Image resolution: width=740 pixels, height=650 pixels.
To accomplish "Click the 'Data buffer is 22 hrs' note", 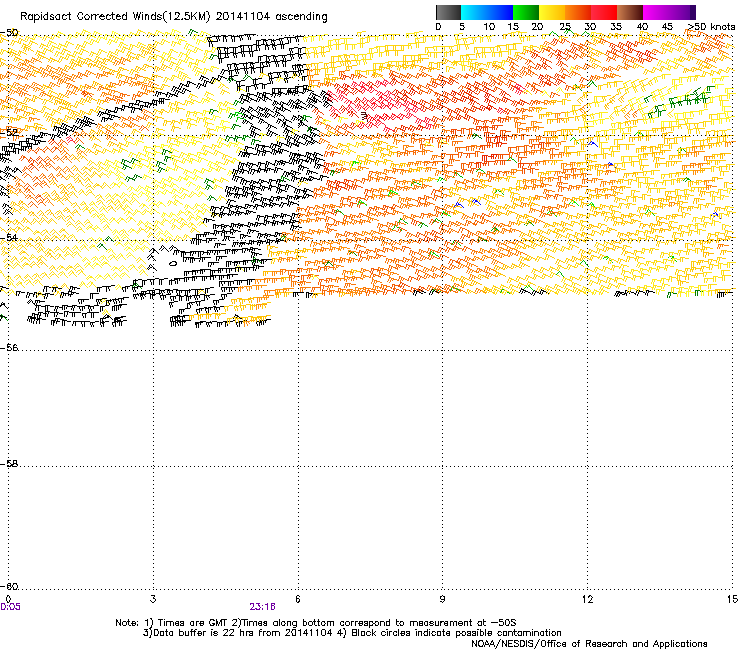I will (x=352, y=633).
